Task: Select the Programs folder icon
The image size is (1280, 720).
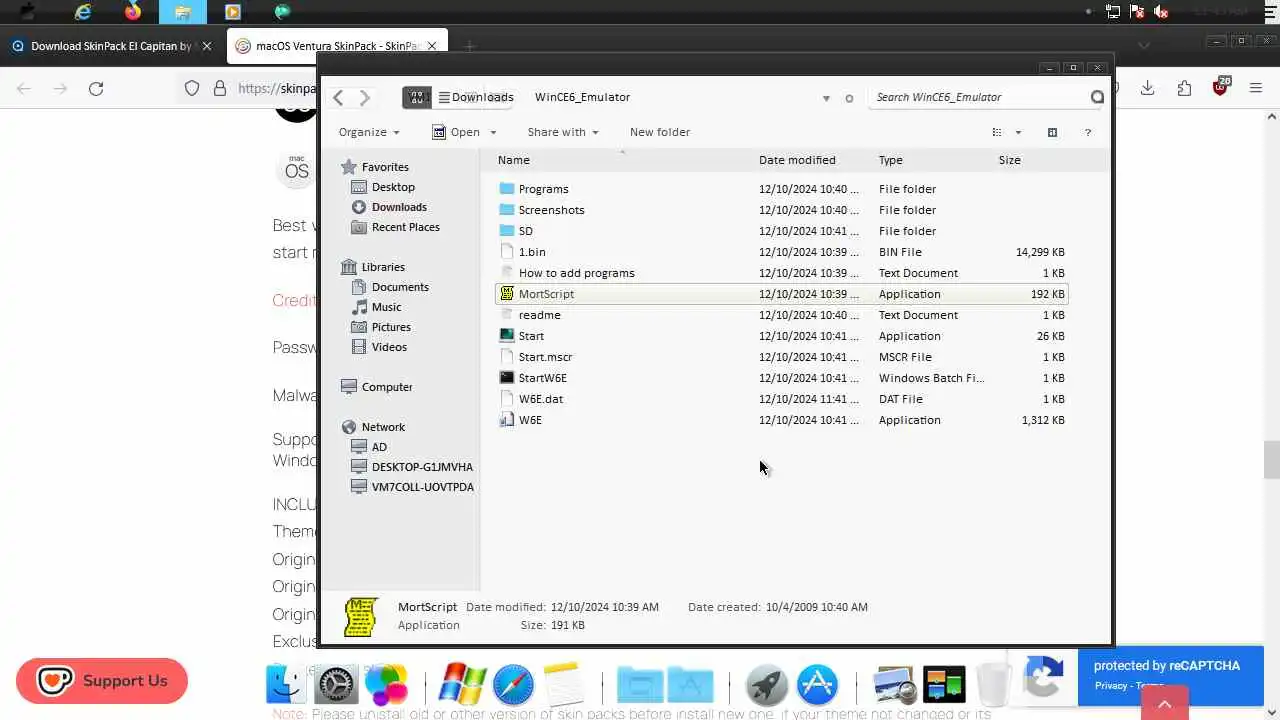Action: pyautogui.click(x=507, y=189)
